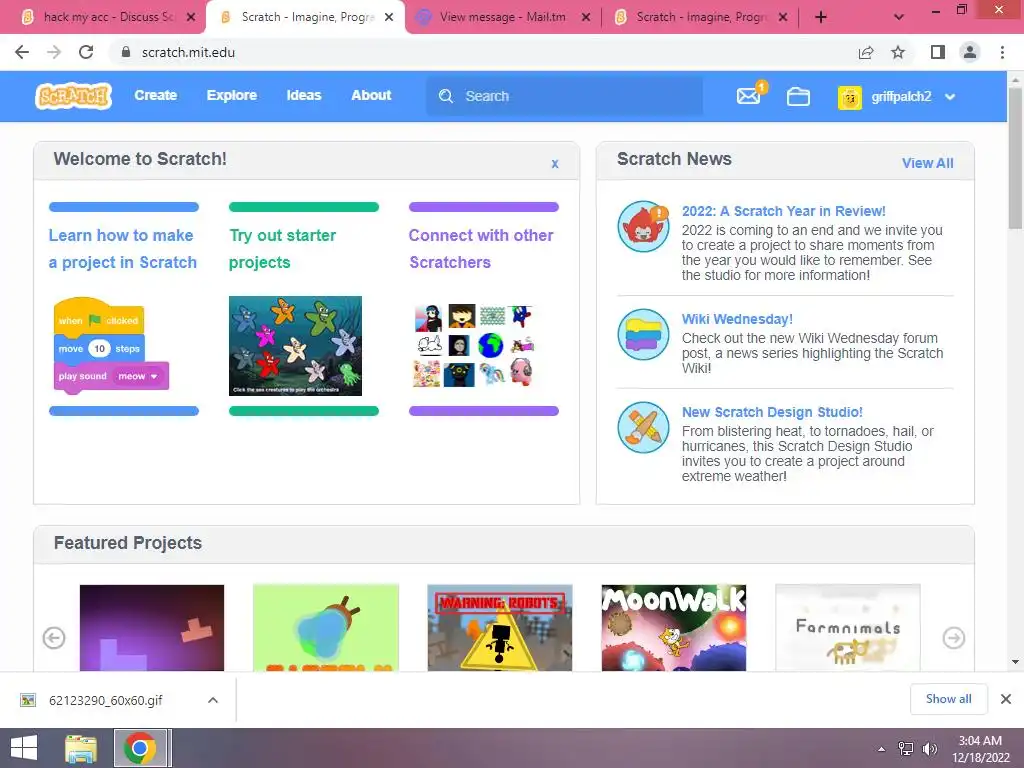The height and width of the screenshot is (768, 1024).
Task: Open Windows Start menu
Action: point(24,748)
